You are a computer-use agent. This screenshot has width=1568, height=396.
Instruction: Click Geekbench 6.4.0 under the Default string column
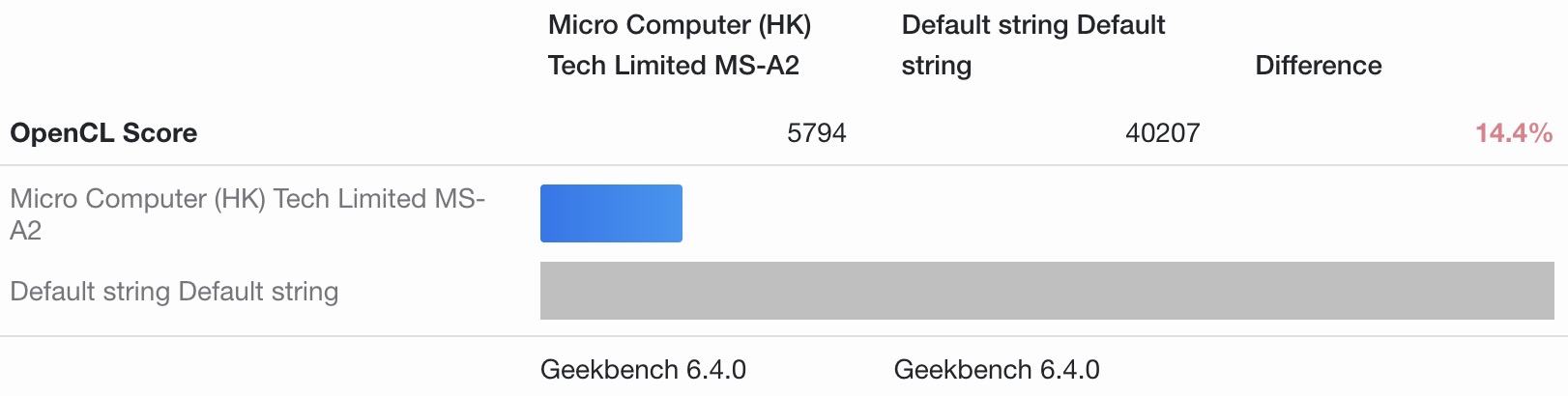(x=997, y=370)
